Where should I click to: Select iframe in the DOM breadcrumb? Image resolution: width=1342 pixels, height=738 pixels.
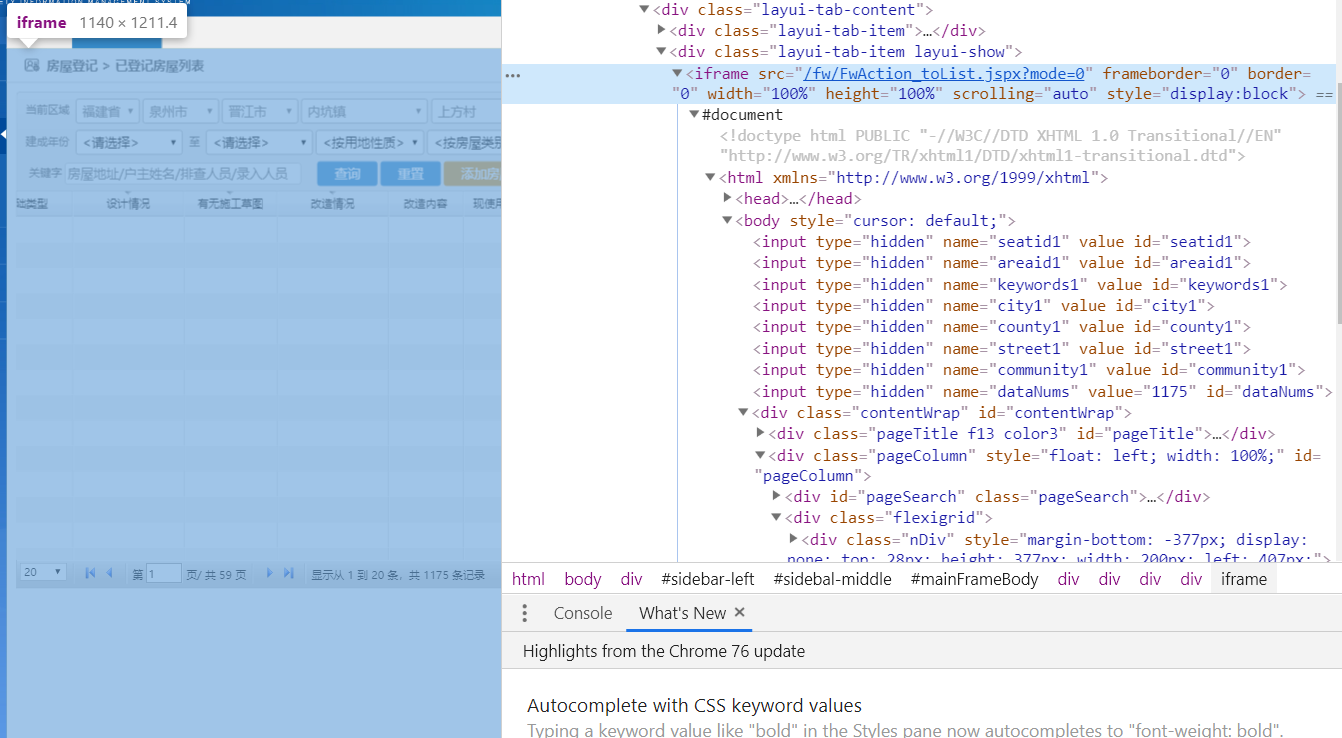[x=1244, y=579]
